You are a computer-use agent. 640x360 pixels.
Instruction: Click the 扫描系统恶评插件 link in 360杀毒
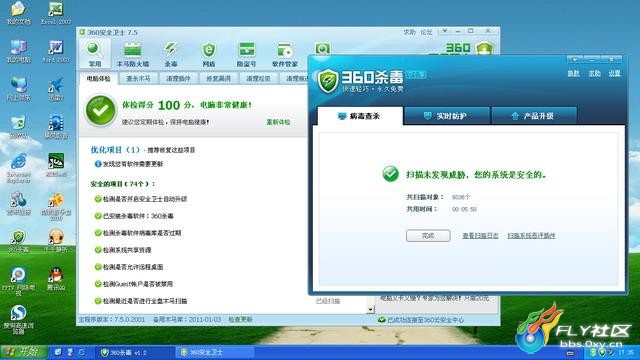(x=531, y=236)
